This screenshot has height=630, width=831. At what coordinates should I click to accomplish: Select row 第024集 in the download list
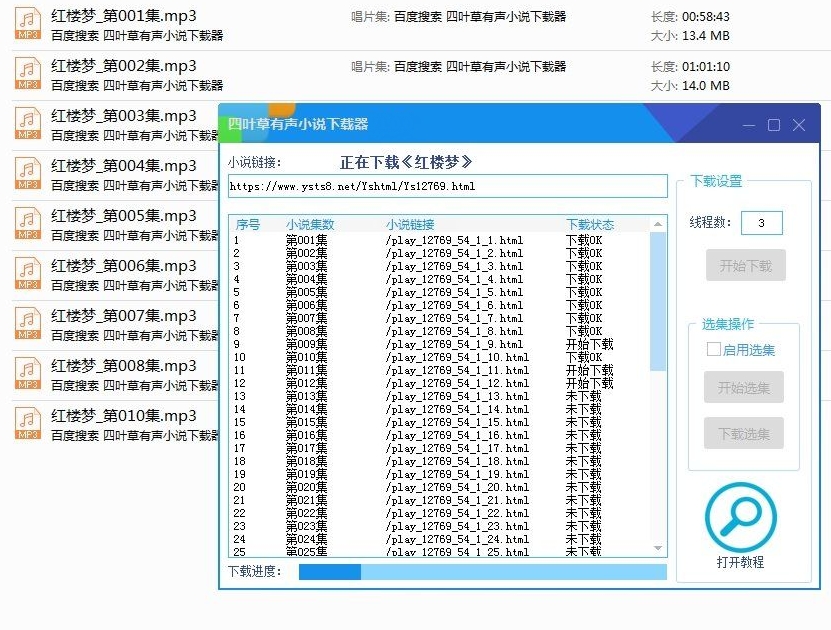coord(439,539)
